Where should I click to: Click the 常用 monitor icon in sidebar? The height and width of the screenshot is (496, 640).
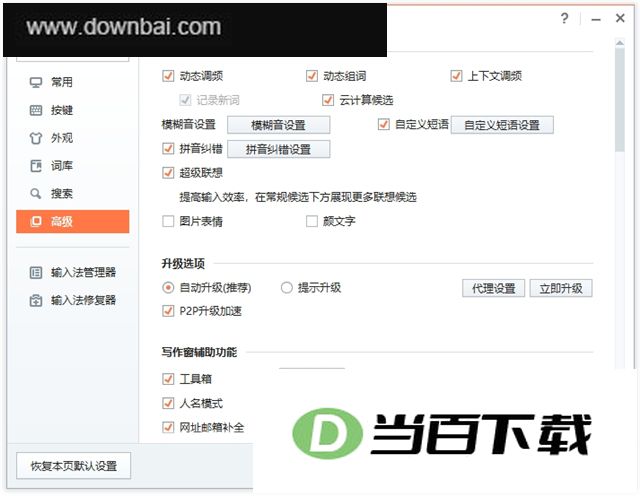tap(36, 82)
